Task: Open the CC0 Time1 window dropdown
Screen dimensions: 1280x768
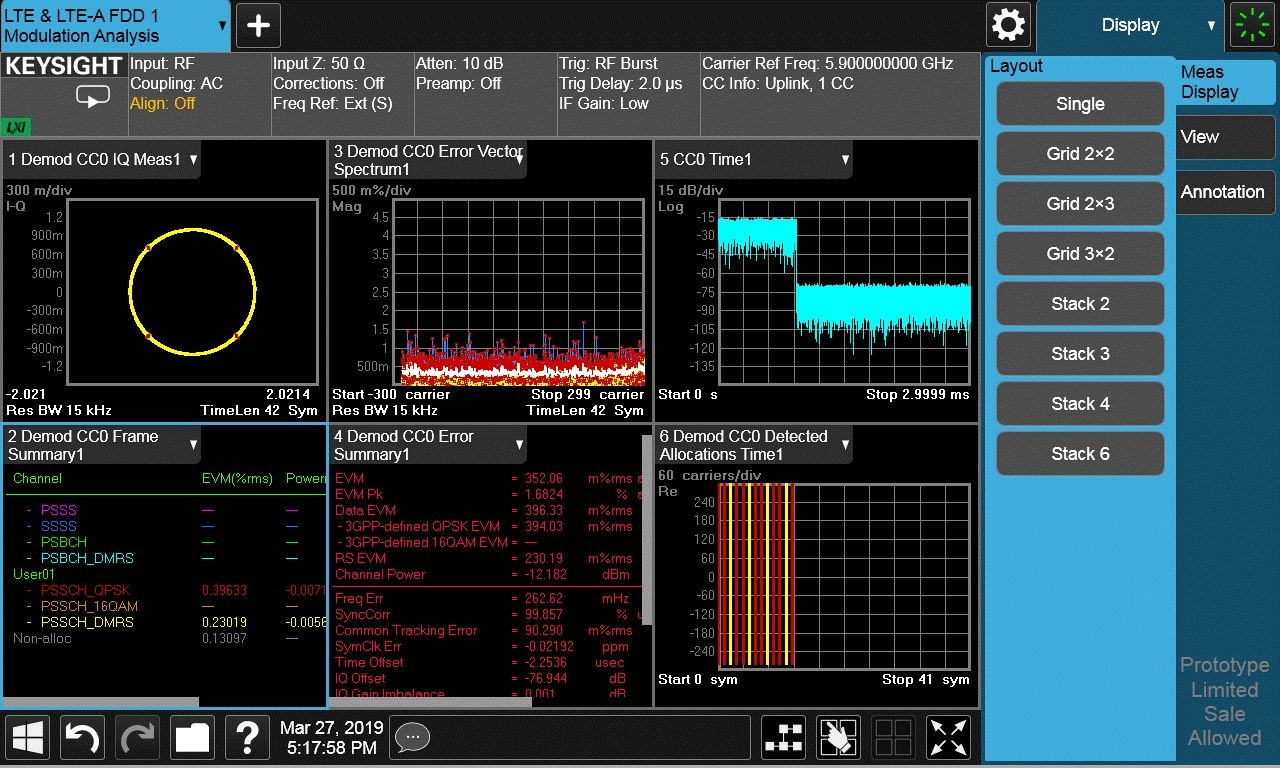Action: click(845, 159)
